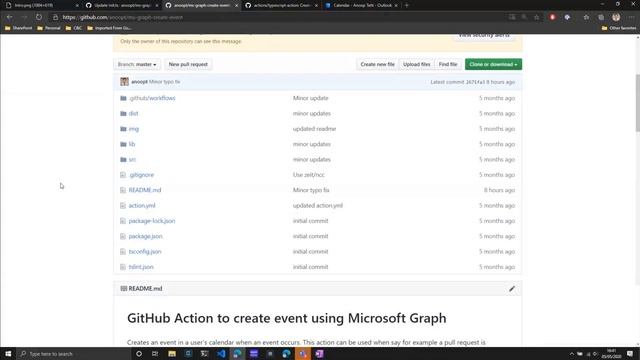Open the lib folder

[x=132, y=144]
